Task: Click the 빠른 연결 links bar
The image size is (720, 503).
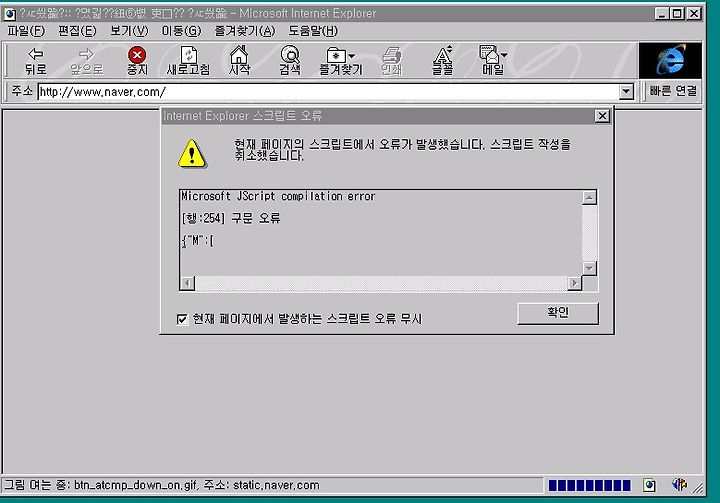Action: pos(673,91)
